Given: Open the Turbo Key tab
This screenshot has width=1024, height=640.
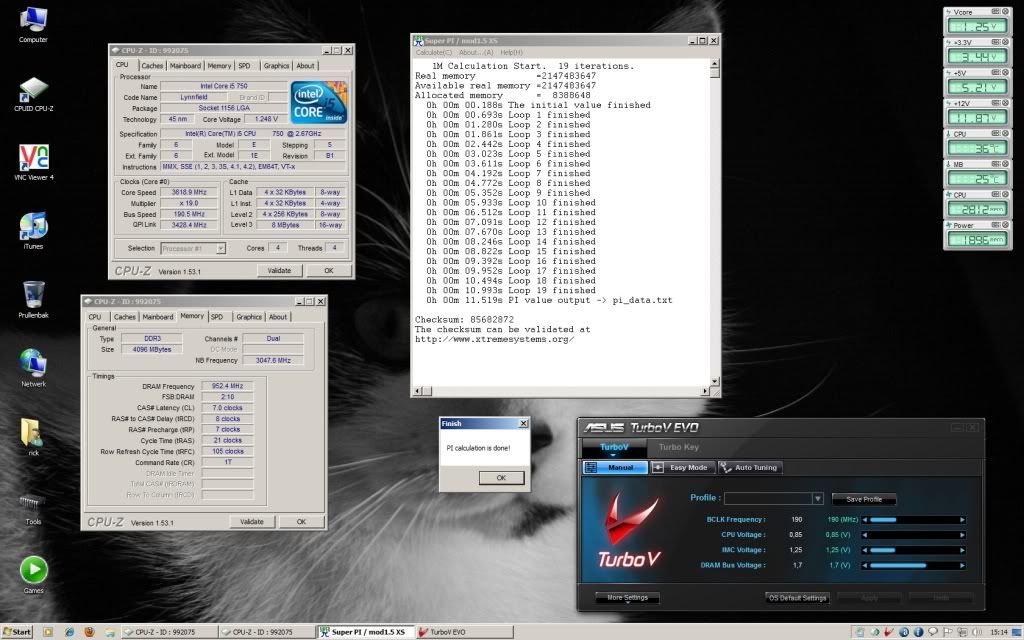Looking at the screenshot, I should tap(677, 447).
